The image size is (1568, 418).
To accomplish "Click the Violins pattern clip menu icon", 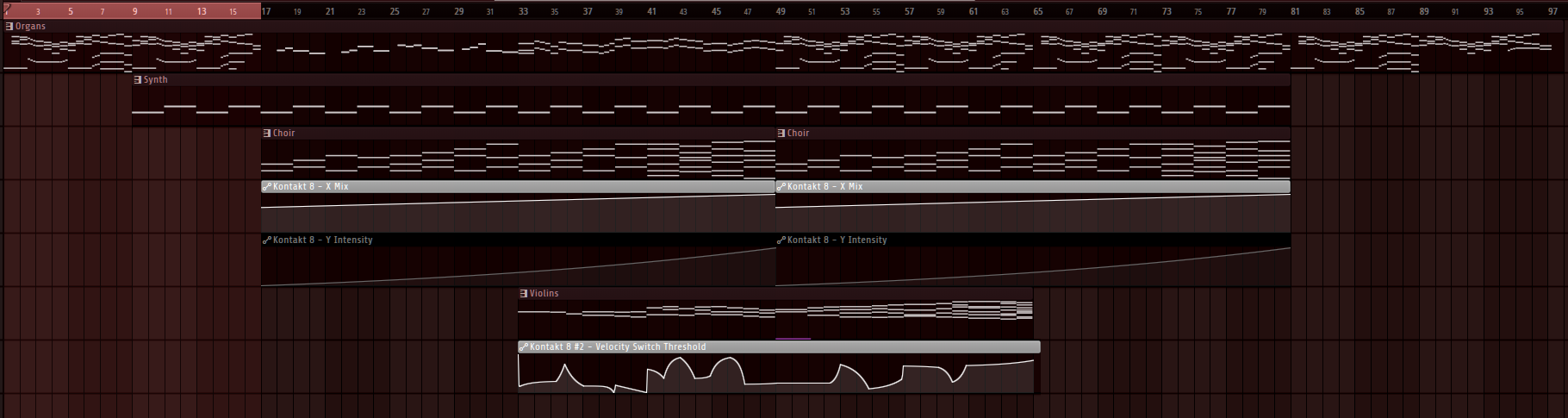I will [524, 294].
